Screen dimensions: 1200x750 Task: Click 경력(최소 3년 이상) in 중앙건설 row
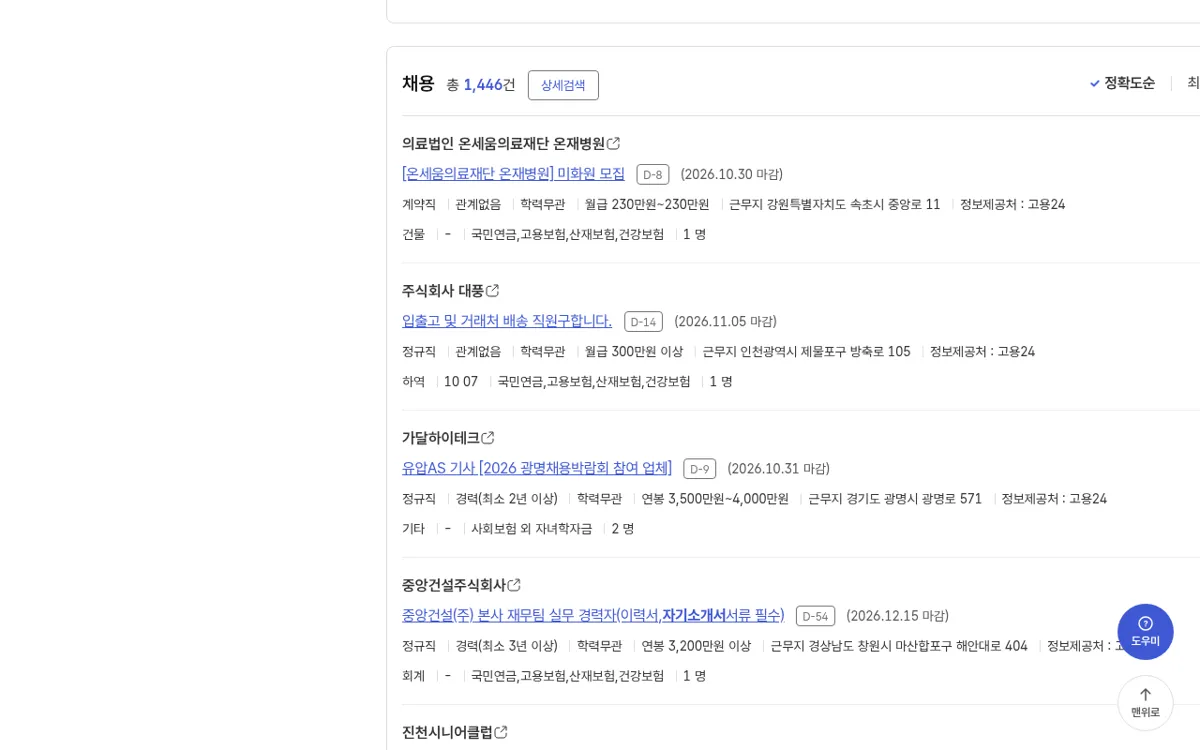point(507,645)
